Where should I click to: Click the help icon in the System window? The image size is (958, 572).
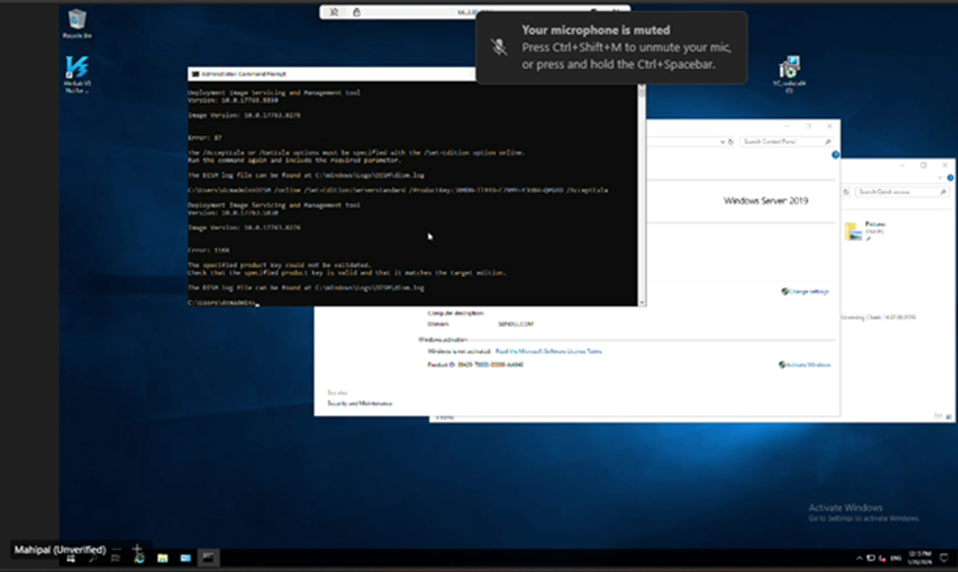tap(835, 155)
